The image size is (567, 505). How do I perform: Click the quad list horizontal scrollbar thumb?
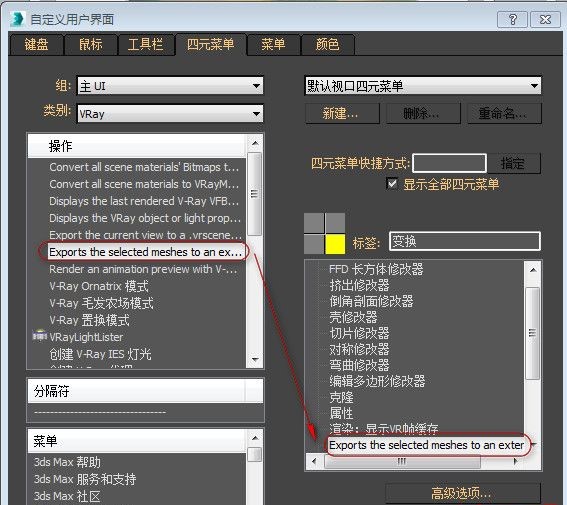click(402, 462)
